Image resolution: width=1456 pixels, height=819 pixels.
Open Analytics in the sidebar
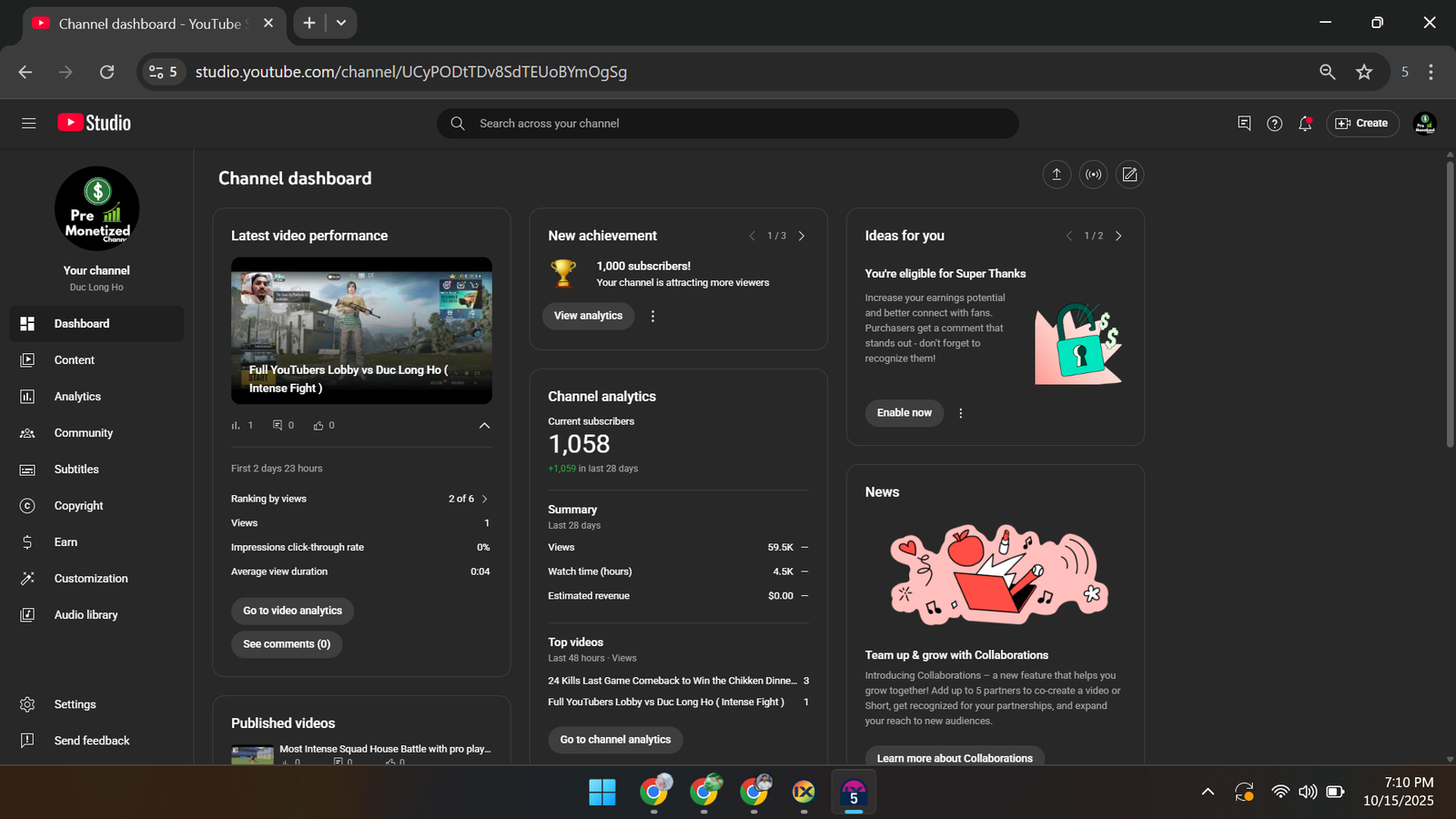click(77, 397)
